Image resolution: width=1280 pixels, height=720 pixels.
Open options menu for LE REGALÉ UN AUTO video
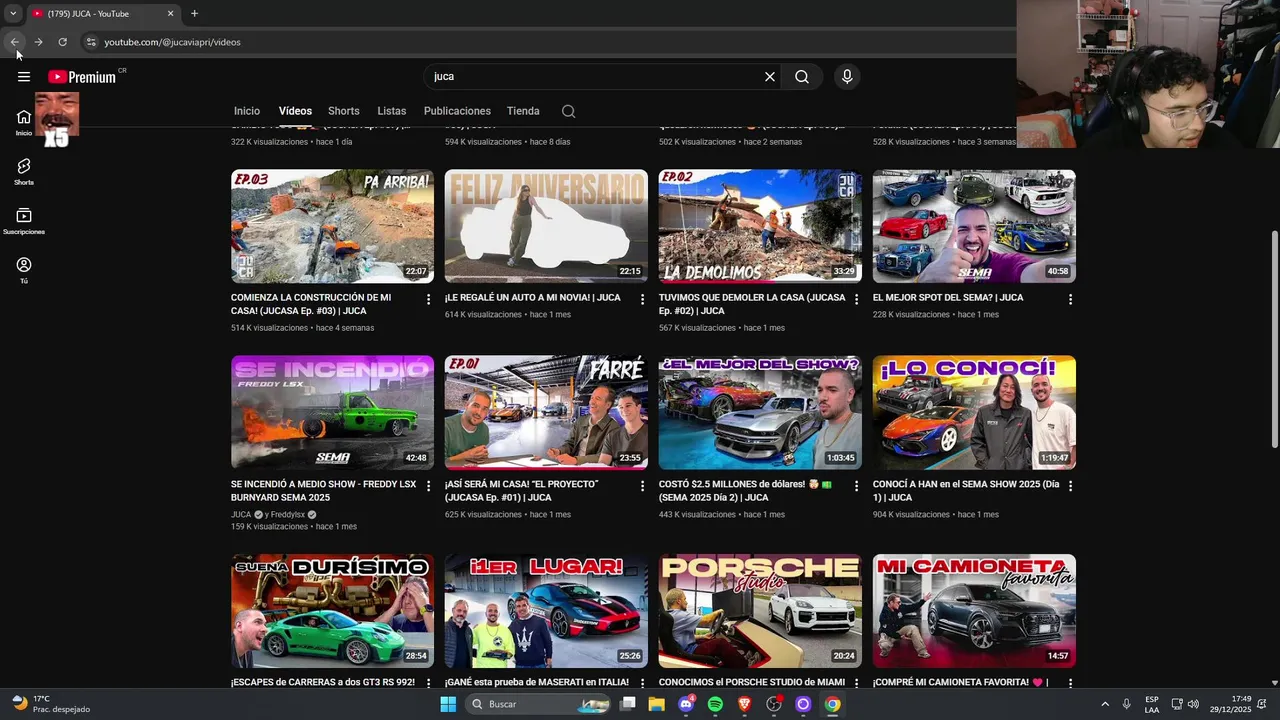click(x=643, y=299)
